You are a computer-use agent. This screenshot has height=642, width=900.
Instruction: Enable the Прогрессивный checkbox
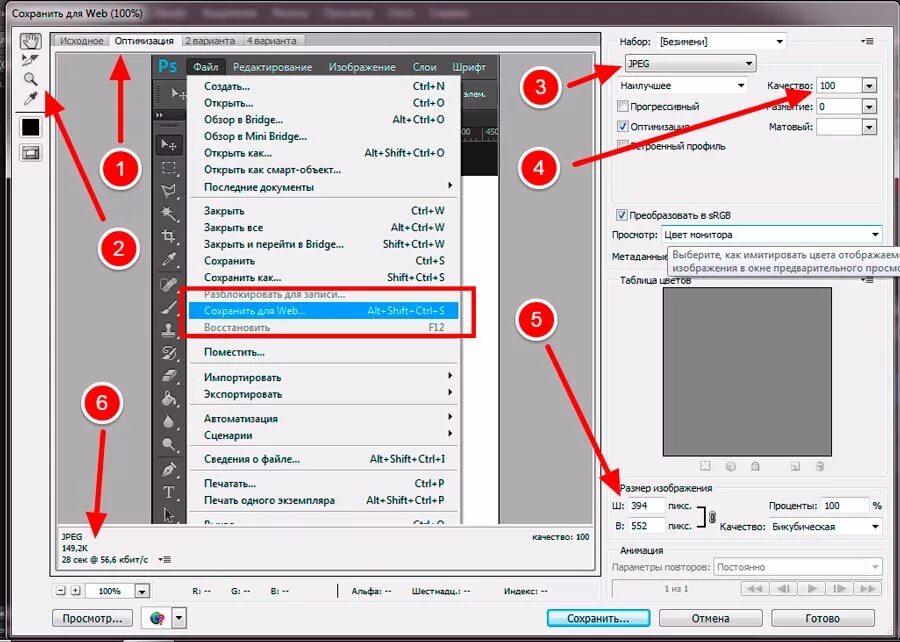(x=622, y=106)
